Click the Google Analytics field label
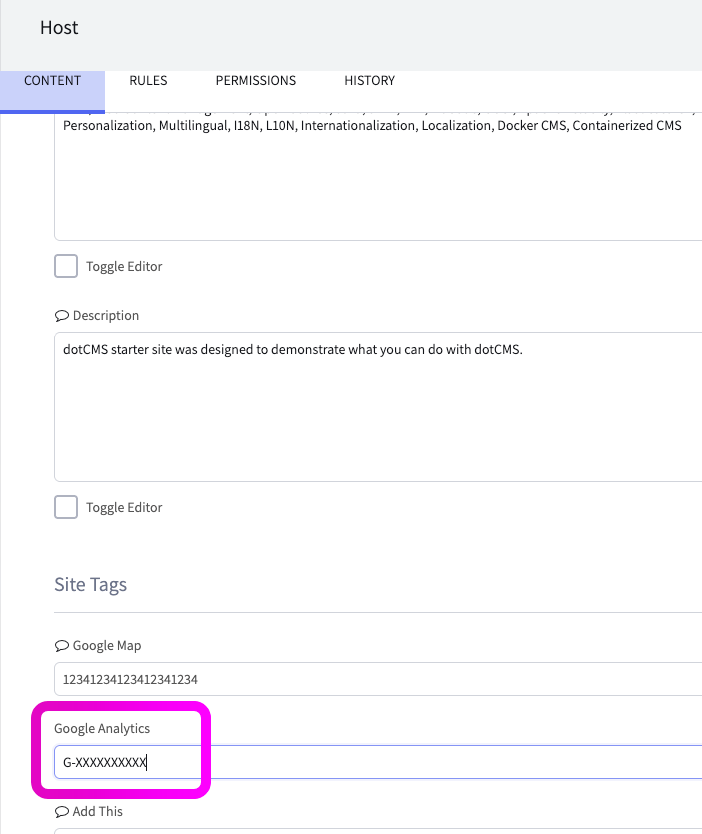 102,729
